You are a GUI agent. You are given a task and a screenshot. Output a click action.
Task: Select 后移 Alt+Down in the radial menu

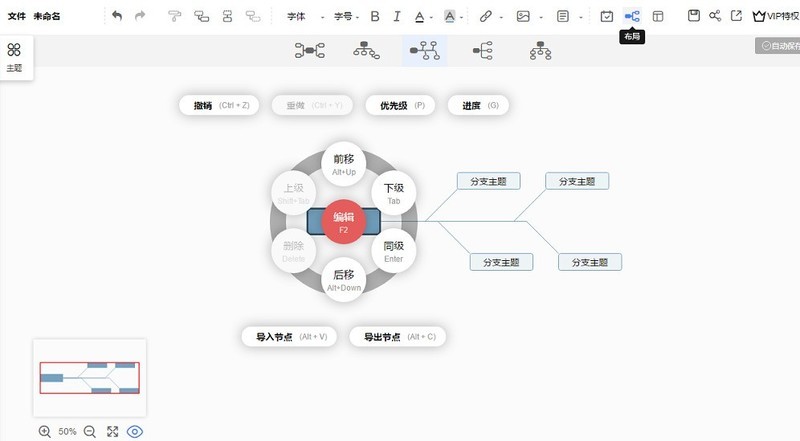pos(344,280)
